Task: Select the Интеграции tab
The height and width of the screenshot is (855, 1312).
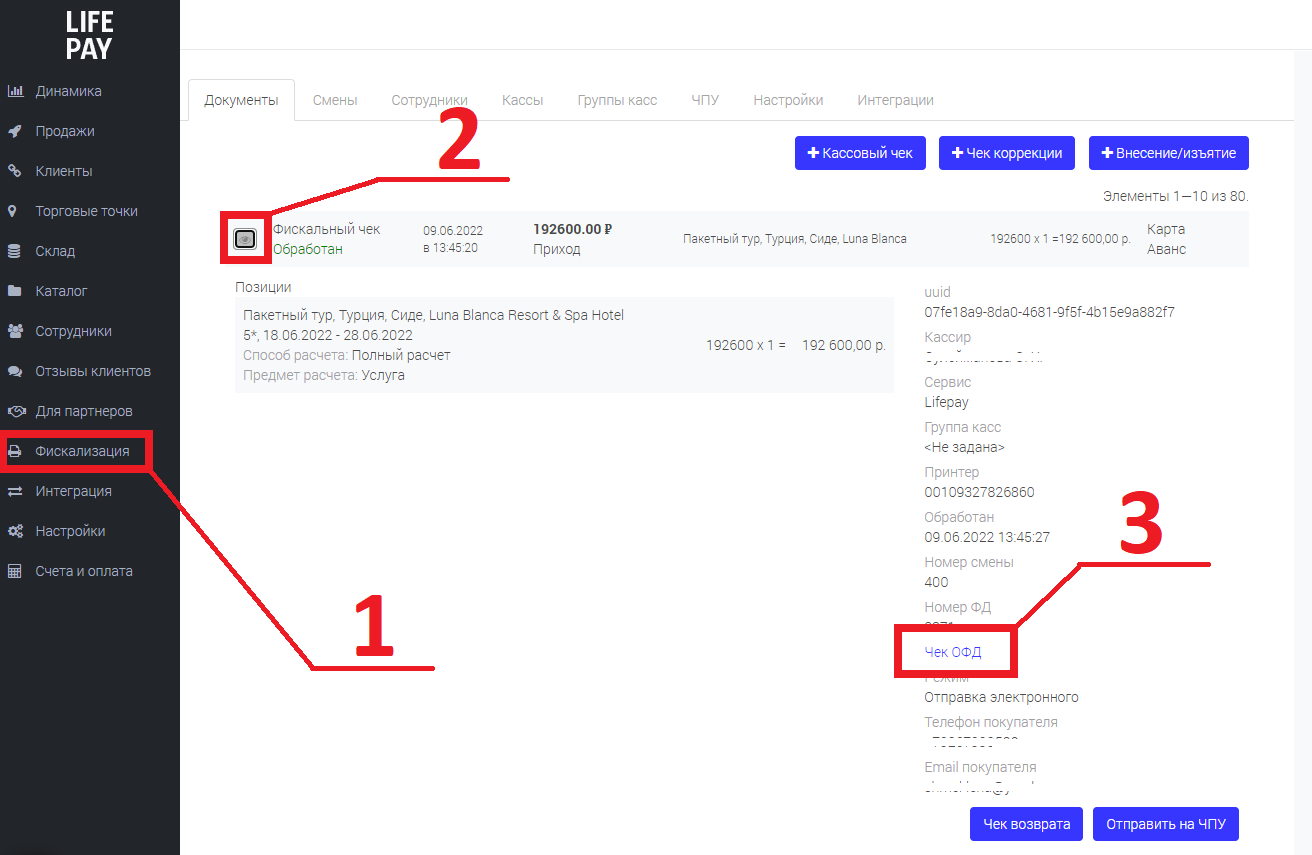Action: pyautogui.click(x=895, y=100)
